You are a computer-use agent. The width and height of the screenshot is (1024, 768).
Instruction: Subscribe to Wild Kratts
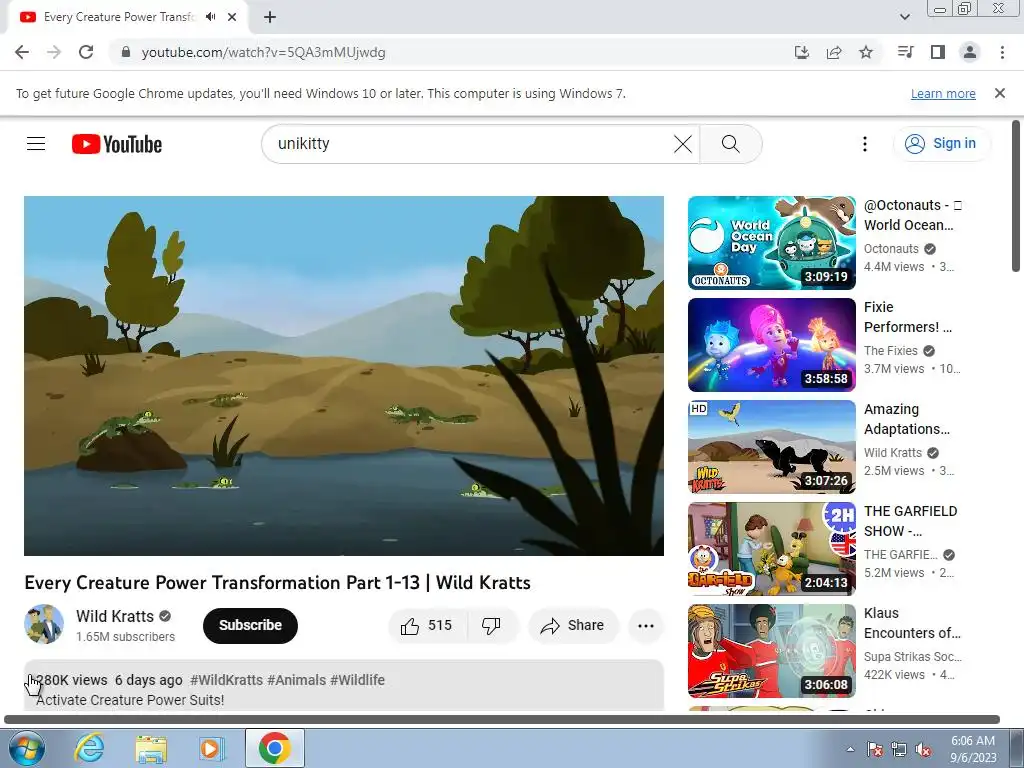pos(250,626)
